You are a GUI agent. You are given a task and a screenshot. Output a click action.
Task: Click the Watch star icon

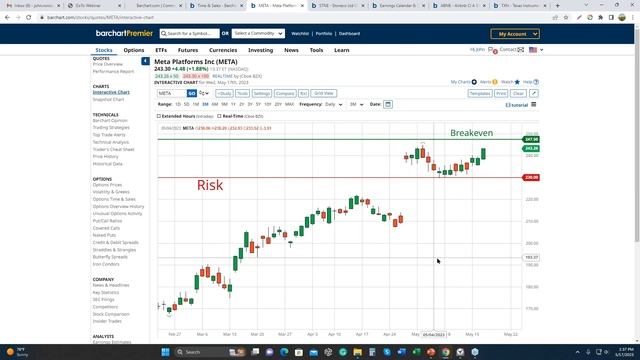pyautogui.click(x=517, y=82)
